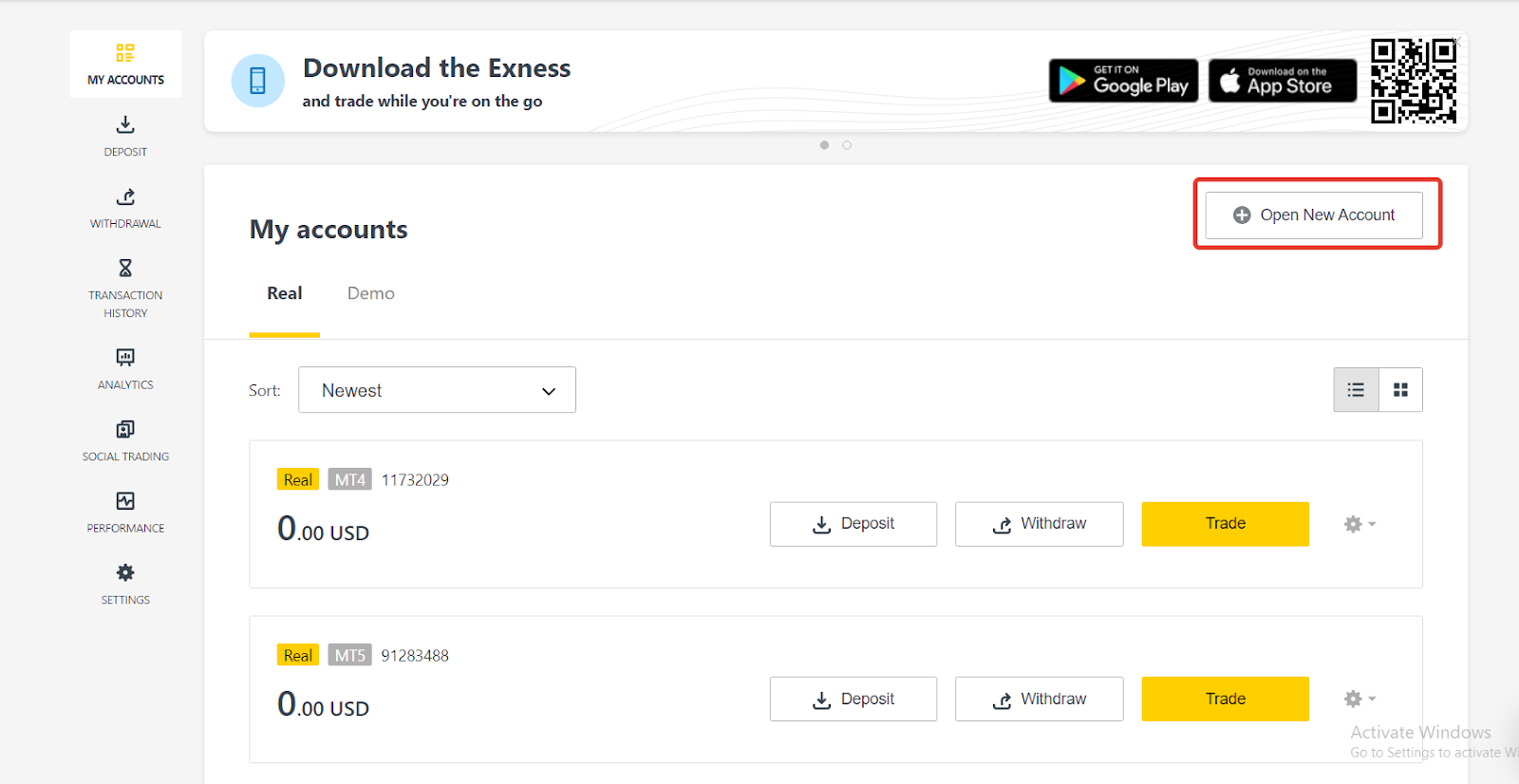The height and width of the screenshot is (784, 1519).
Task: Click account number 91283488
Action: 415,656
